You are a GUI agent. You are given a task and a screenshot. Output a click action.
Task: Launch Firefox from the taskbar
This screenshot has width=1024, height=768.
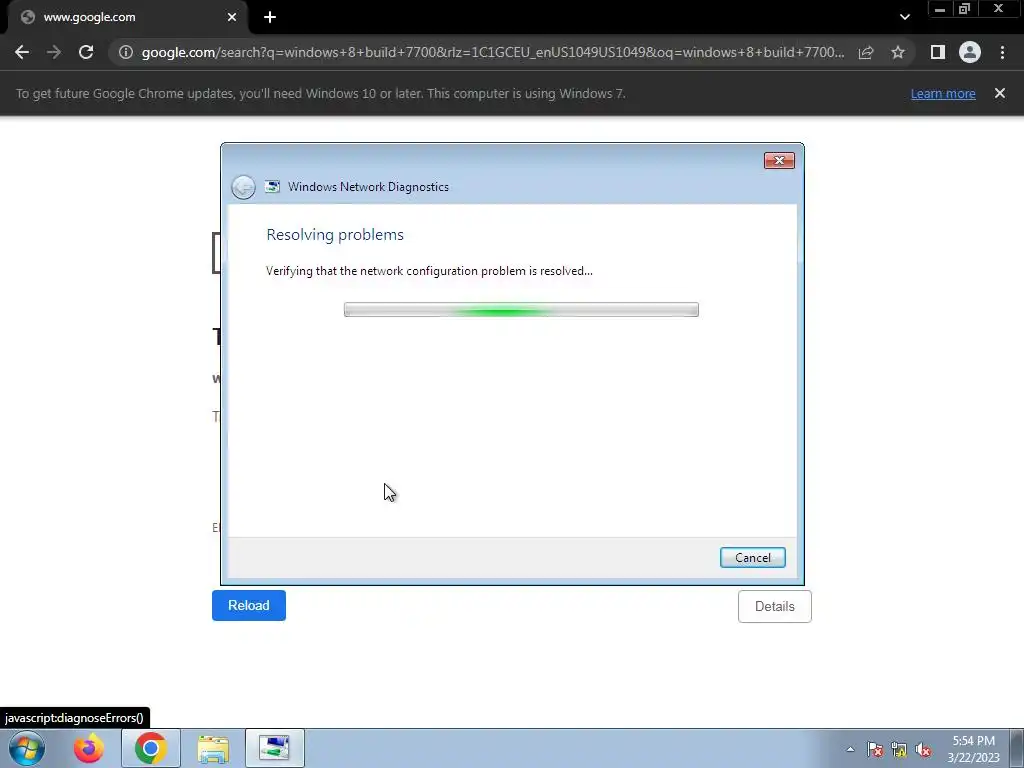[89, 748]
